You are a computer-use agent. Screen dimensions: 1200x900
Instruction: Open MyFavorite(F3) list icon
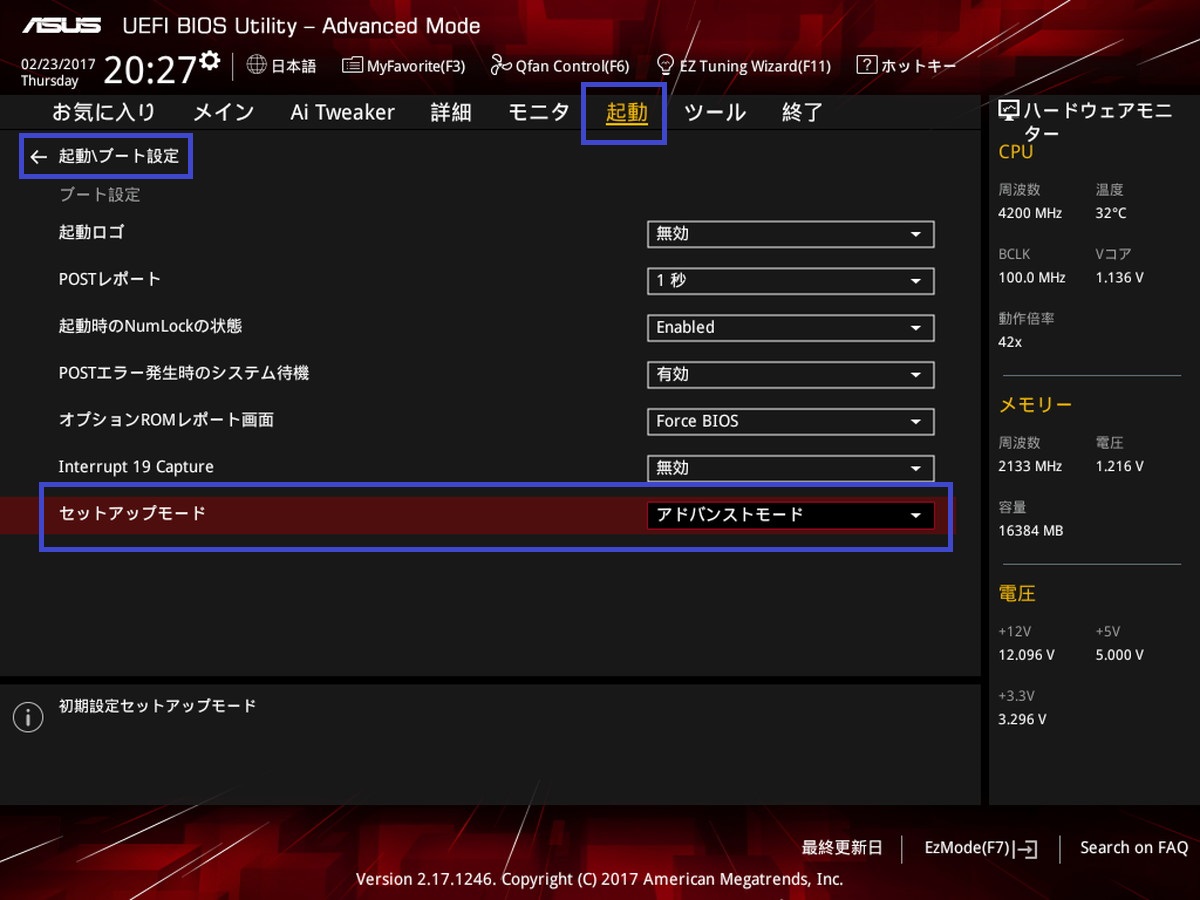[352, 66]
